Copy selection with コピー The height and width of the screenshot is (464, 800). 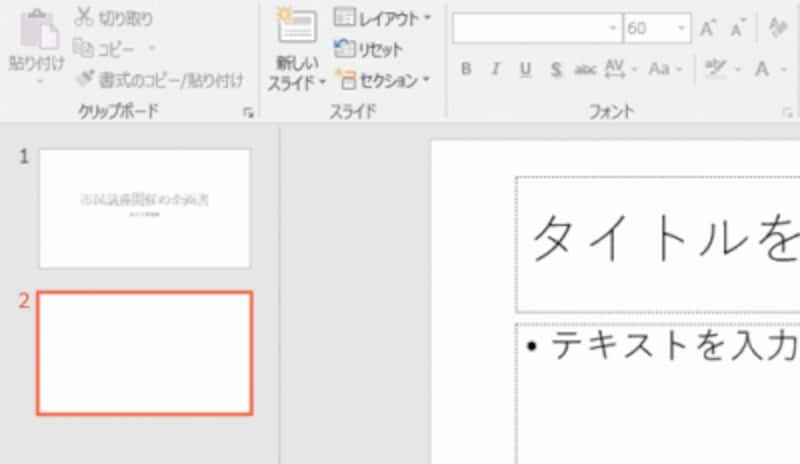[x=104, y=50]
